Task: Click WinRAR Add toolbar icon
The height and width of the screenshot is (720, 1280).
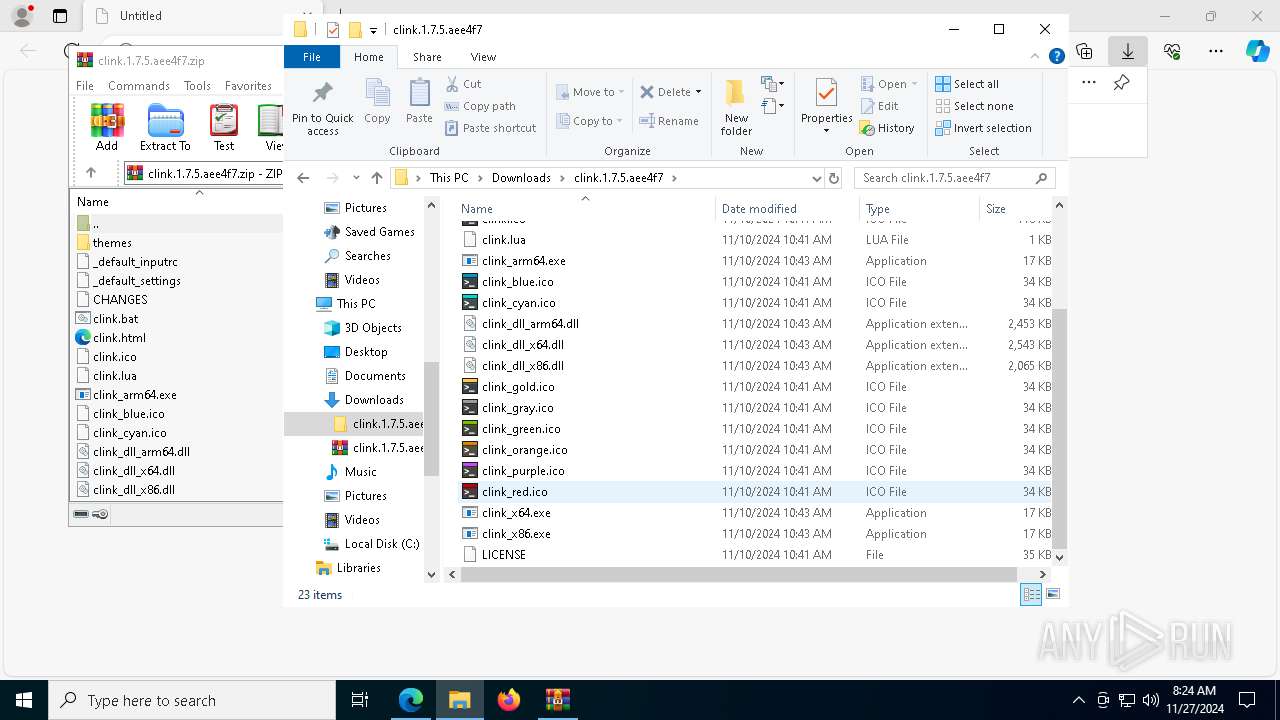Action: 107,128
